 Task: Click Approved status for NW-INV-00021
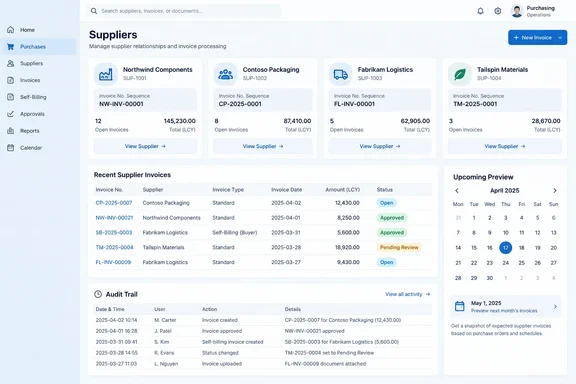pyautogui.click(x=392, y=218)
